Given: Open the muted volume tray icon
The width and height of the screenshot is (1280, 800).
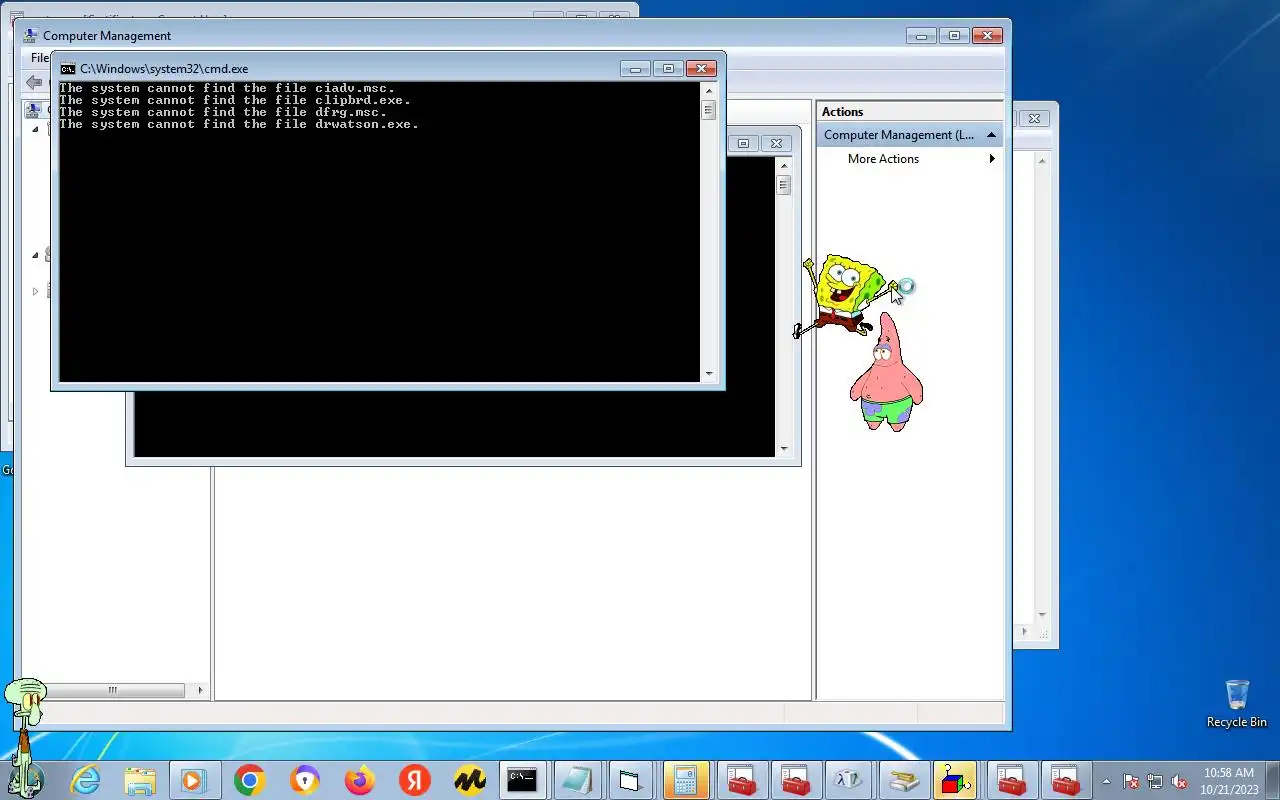Looking at the screenshot, I should pos(1179,781).
